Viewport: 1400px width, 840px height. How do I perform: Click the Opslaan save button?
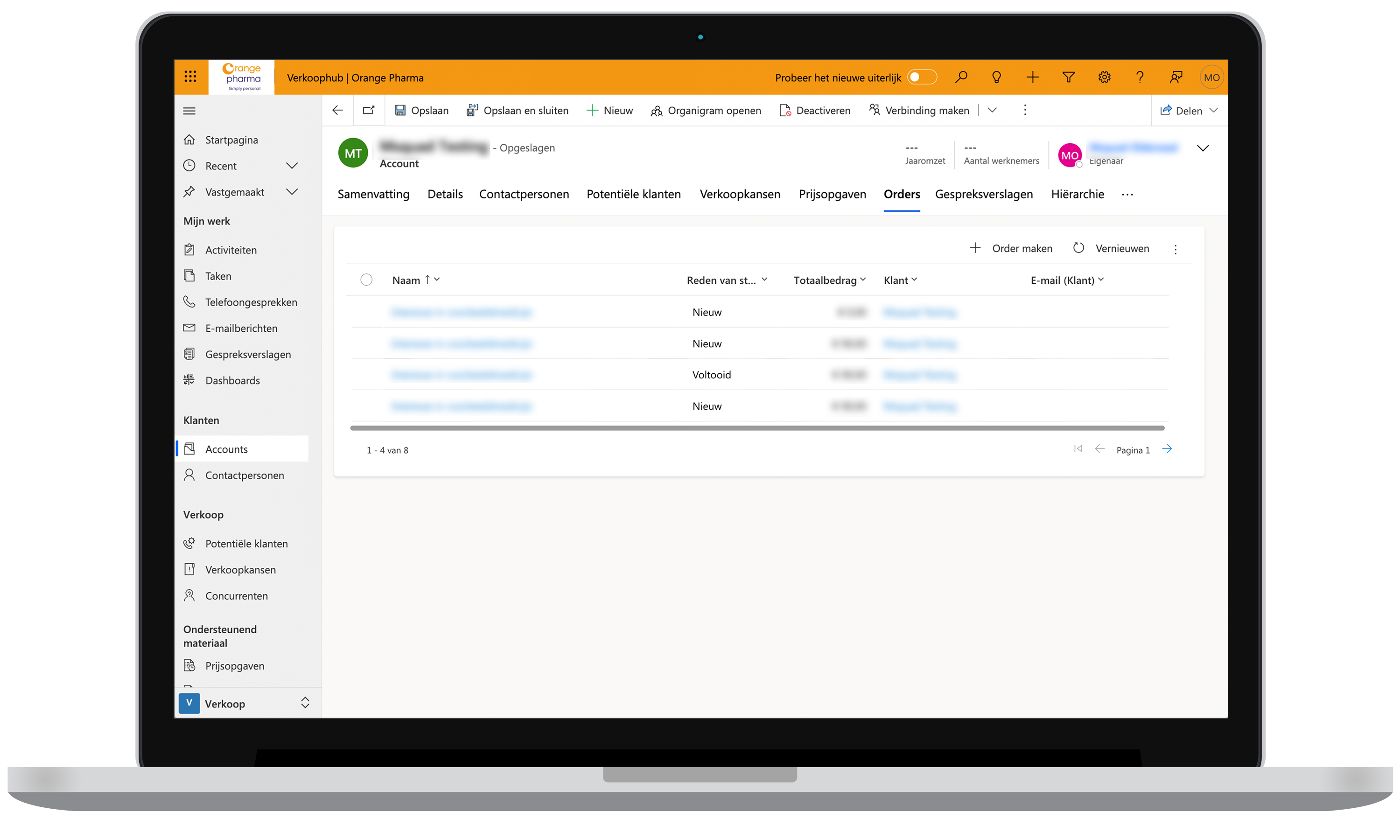(x=421, y=111)
